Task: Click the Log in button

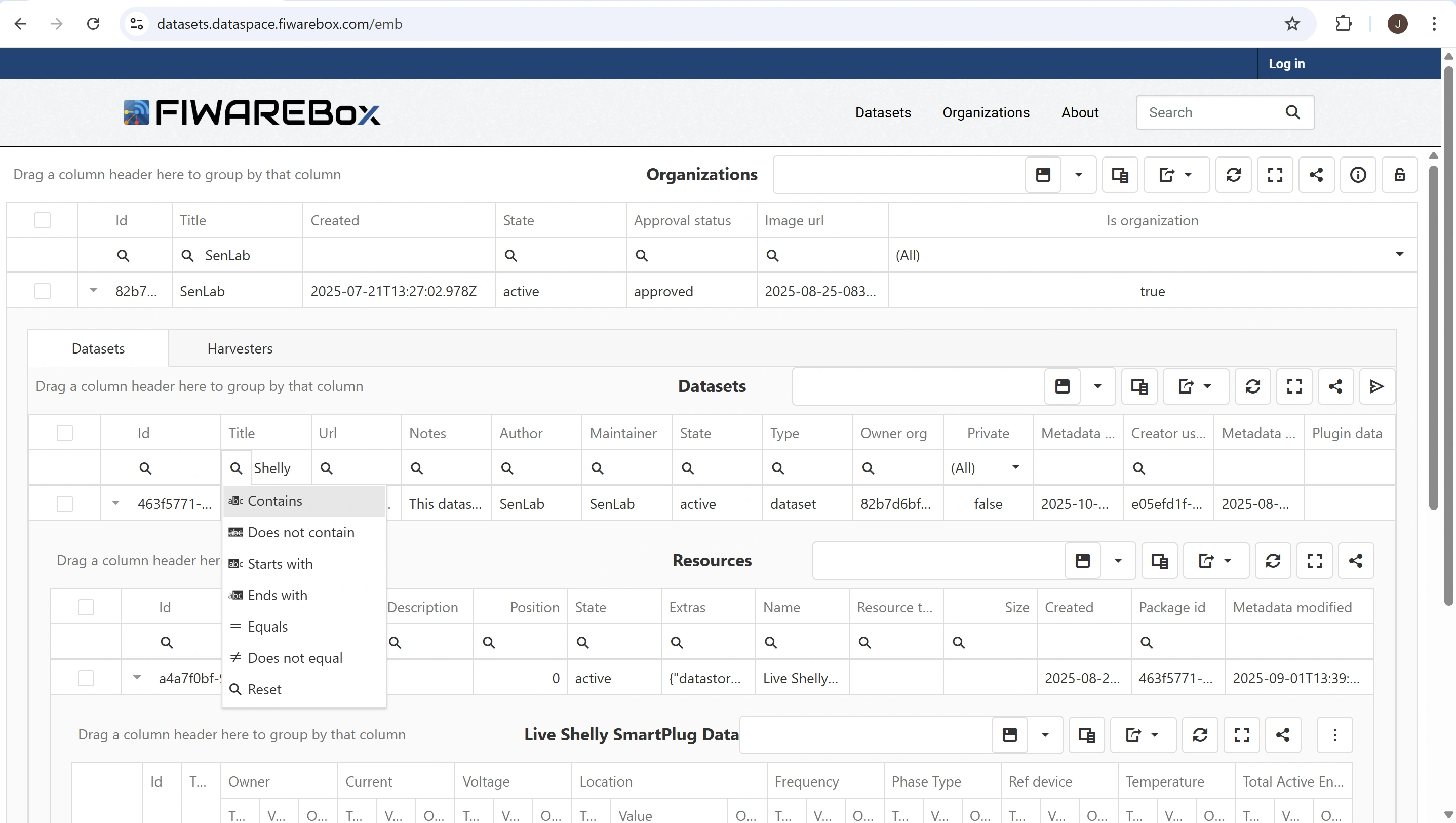Action: point(1286,64)
